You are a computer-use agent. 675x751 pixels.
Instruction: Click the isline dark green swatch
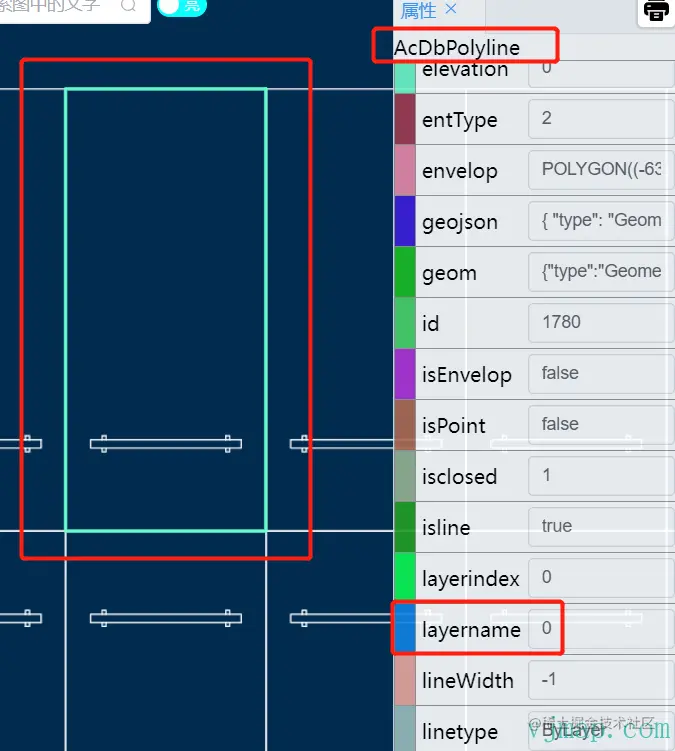[405, 527]
